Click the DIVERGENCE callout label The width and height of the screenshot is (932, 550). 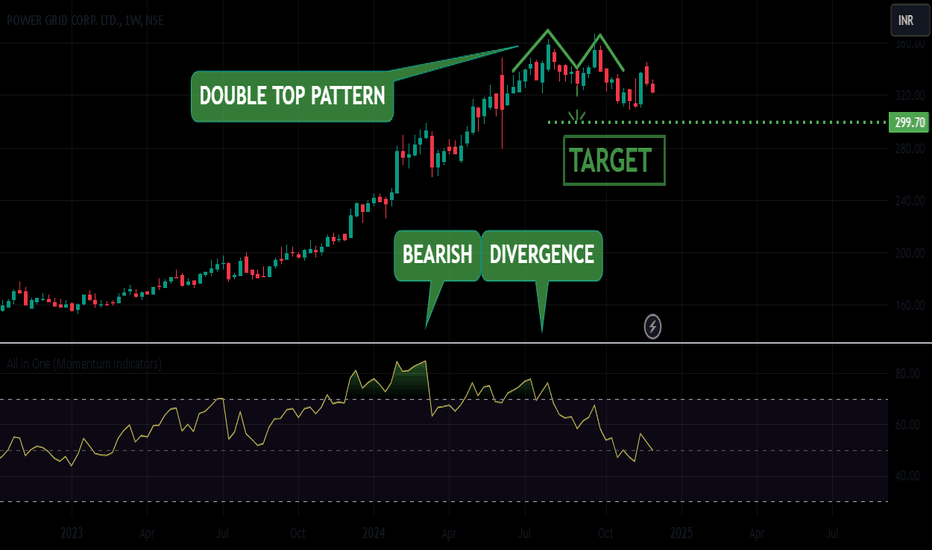click(541, 255)
